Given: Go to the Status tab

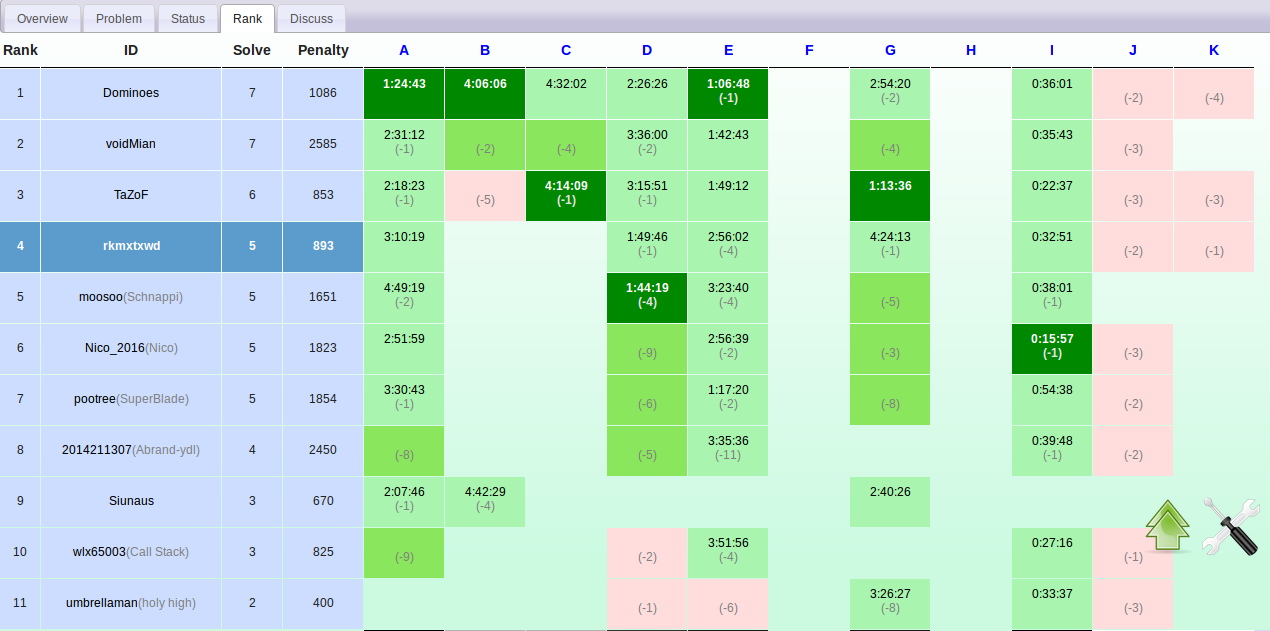Looking at the screenshot, I should coord(187,19).
